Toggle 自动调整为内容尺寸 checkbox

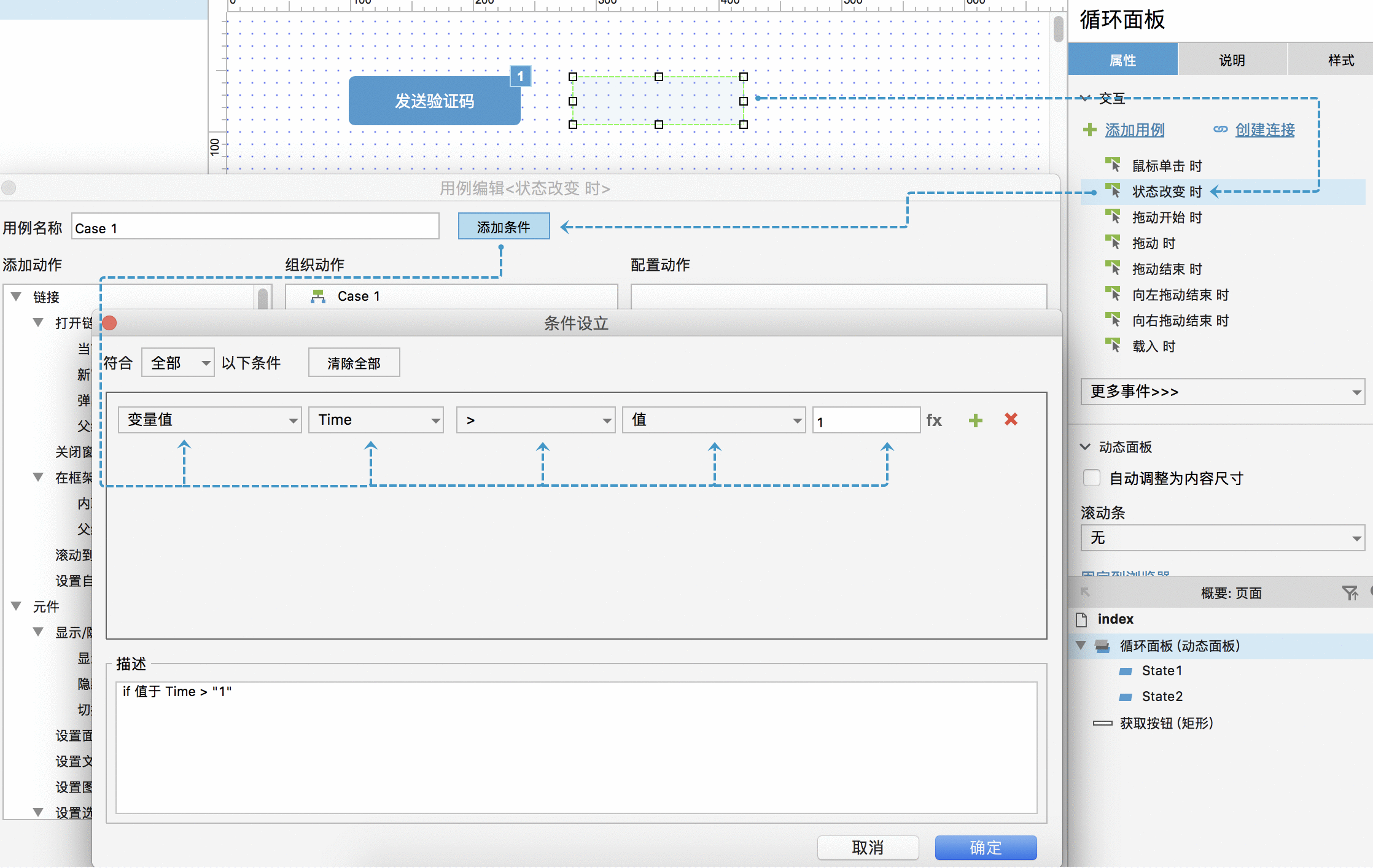pos(1091,478)
